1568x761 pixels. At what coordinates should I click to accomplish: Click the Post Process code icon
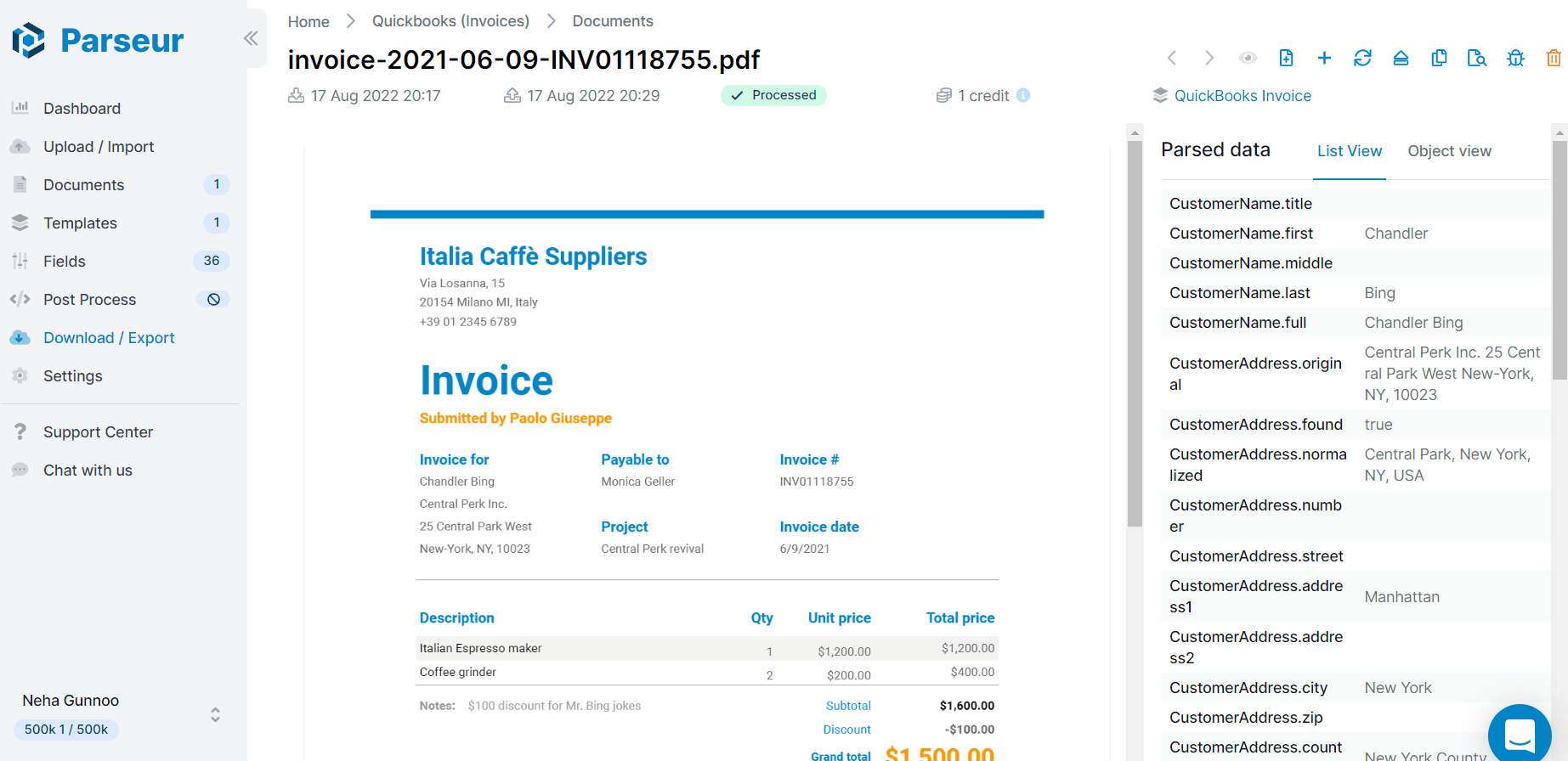pyautogui.click(x=20, y=299)
